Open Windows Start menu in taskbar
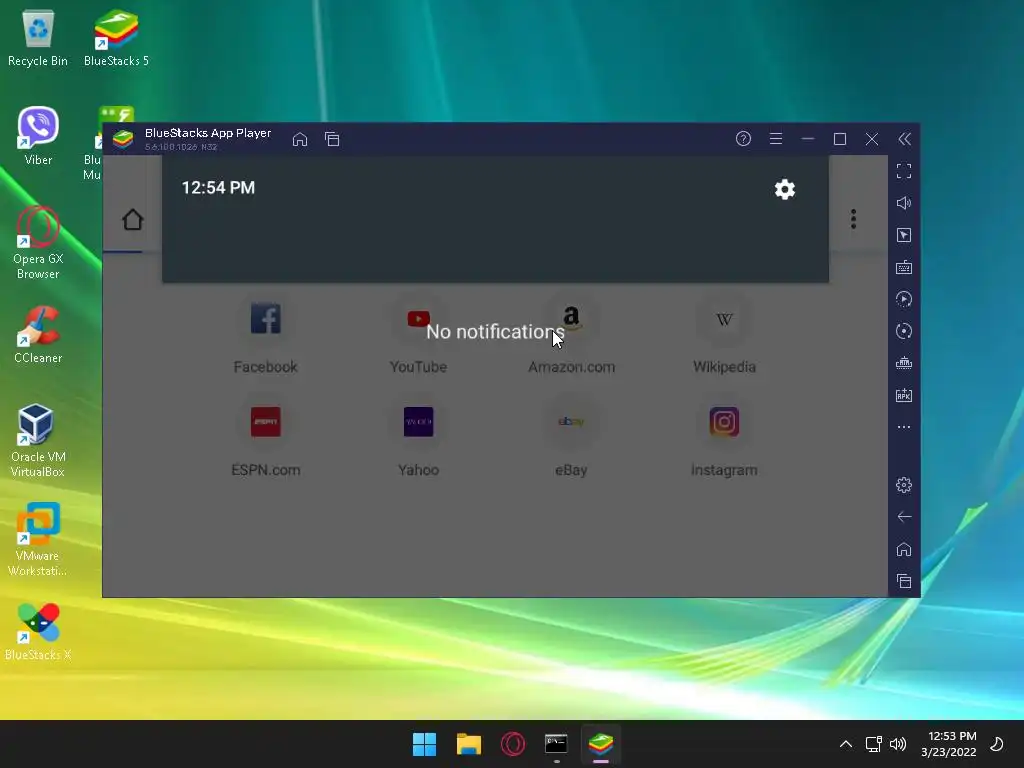Screen dimensions: 1024x768 coord(424,744)
